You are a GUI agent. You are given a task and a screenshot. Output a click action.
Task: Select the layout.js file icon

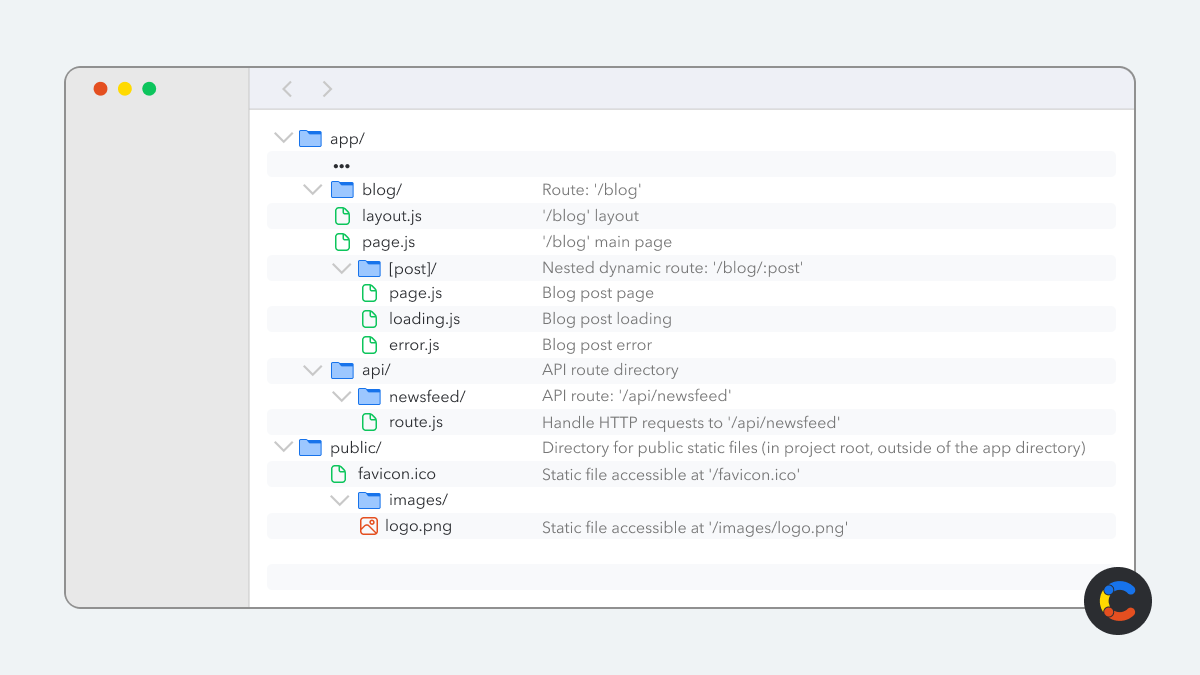[343, 215]
